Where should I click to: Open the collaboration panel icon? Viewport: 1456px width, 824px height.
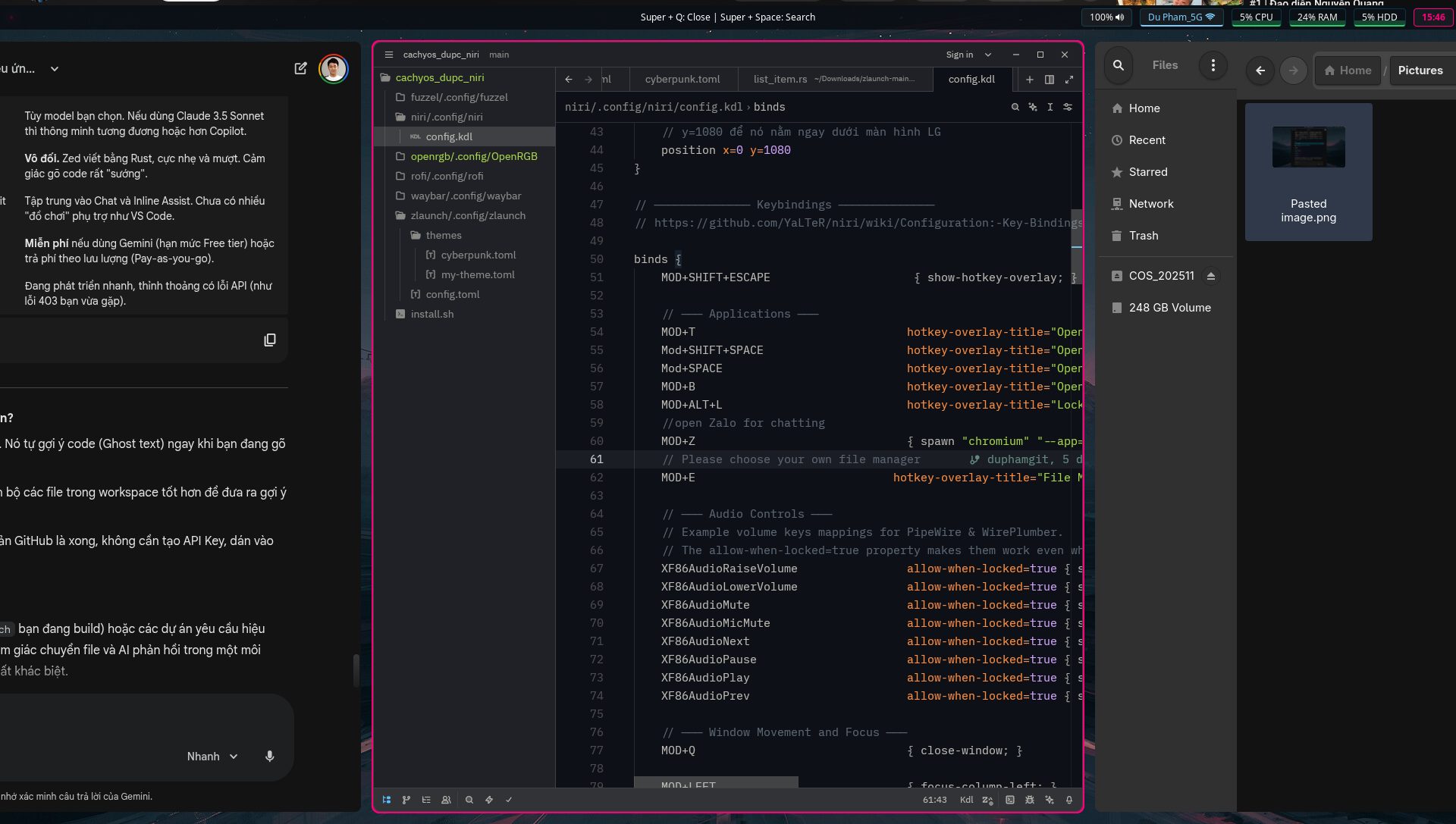446,800
